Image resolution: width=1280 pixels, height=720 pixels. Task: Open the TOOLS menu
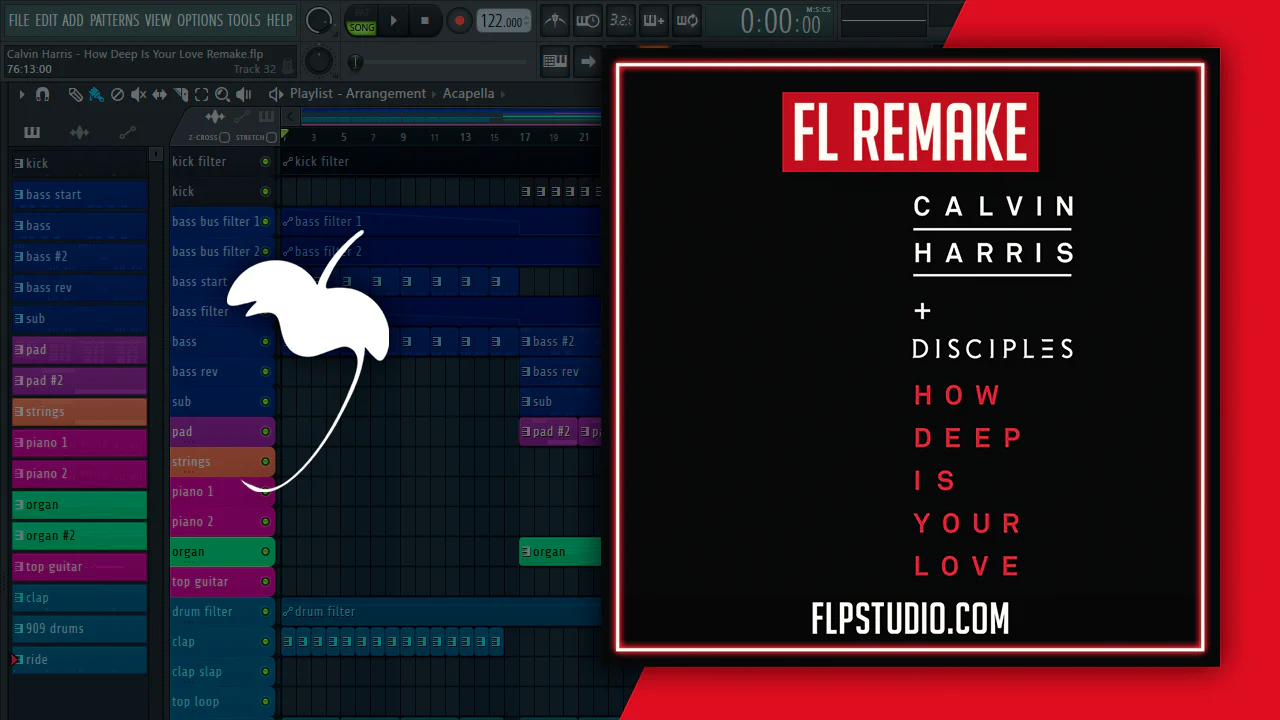[x=244, y=20]
